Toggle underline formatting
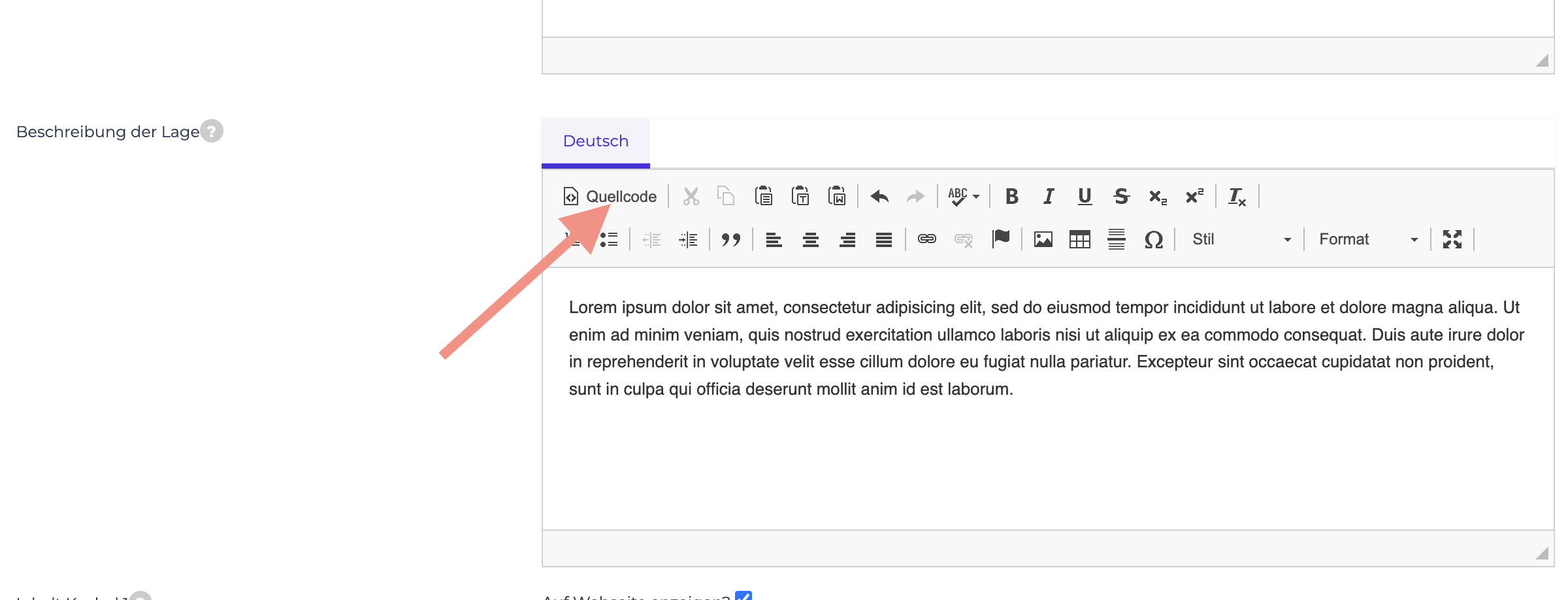This screenshot has height=600, width=1568. pos(1085,196)
